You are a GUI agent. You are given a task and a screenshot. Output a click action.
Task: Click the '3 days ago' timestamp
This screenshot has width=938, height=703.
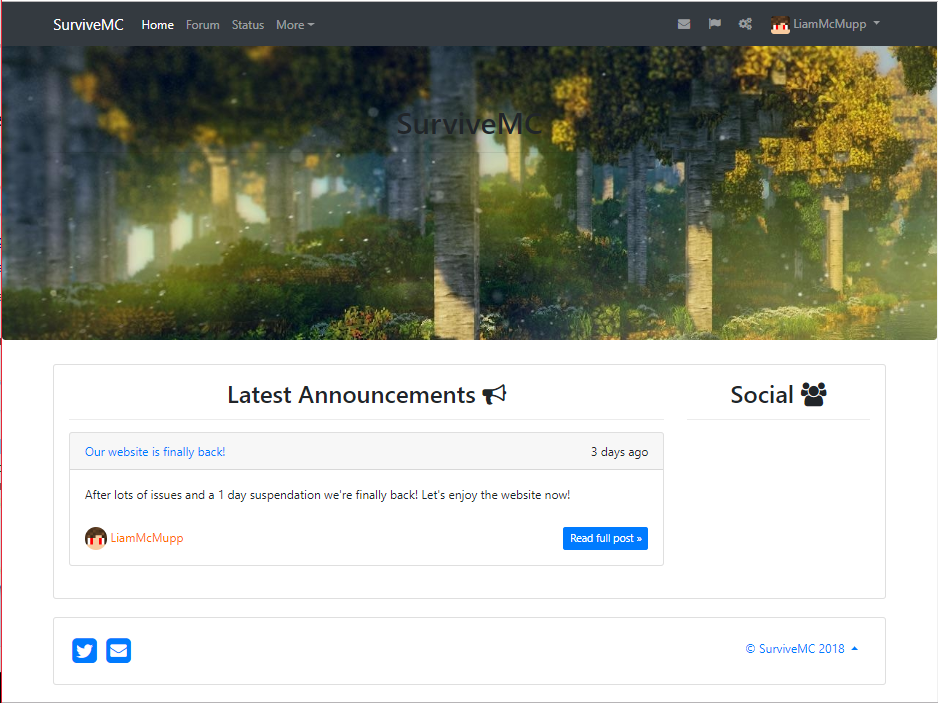619,452
